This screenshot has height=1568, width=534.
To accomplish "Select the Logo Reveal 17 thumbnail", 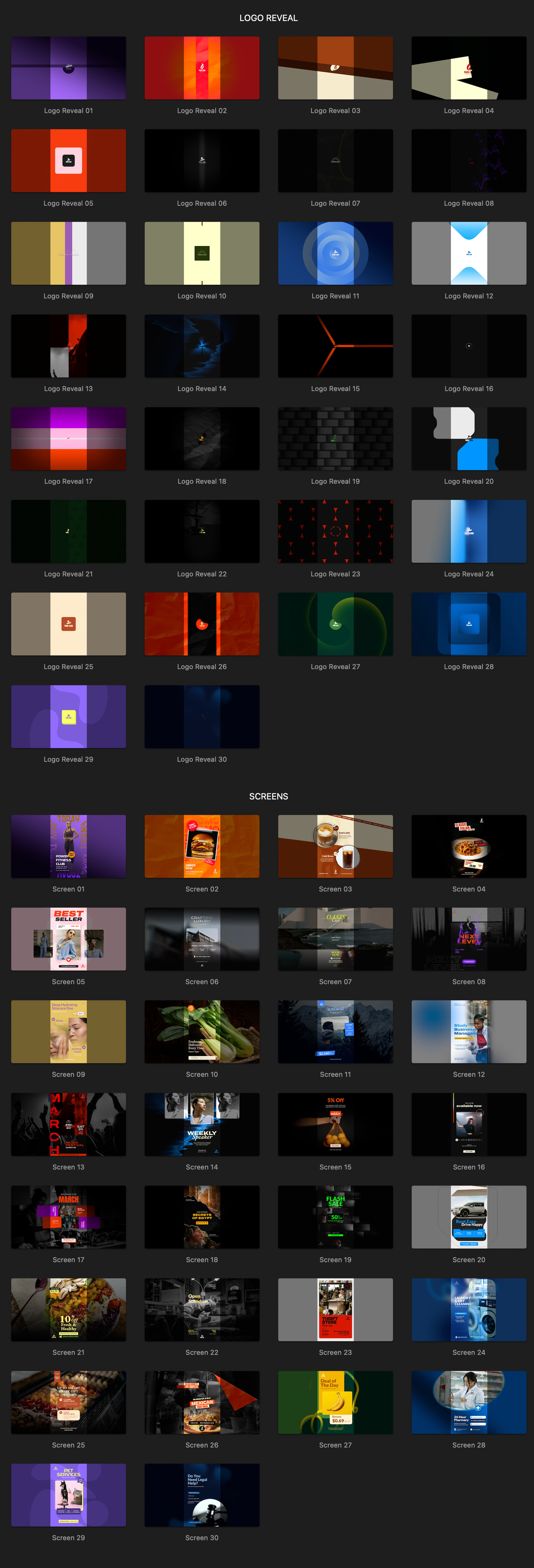I will (x=68, y=438).
